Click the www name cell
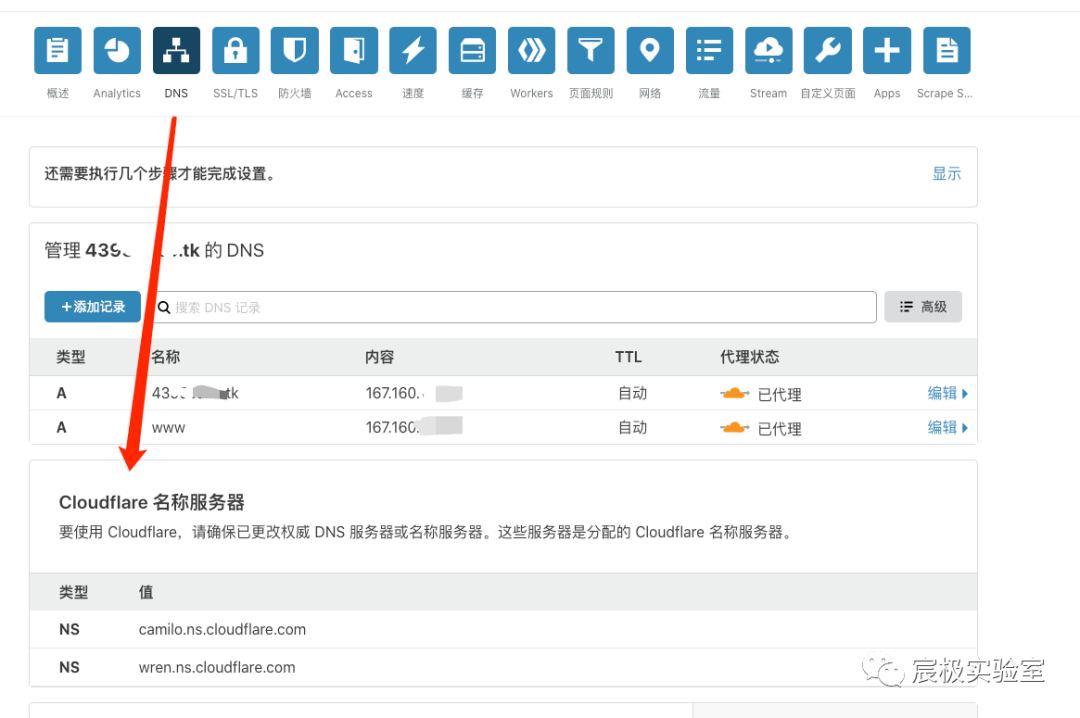1080x718 pixels. pyautogui.click(x=169, y=428)
